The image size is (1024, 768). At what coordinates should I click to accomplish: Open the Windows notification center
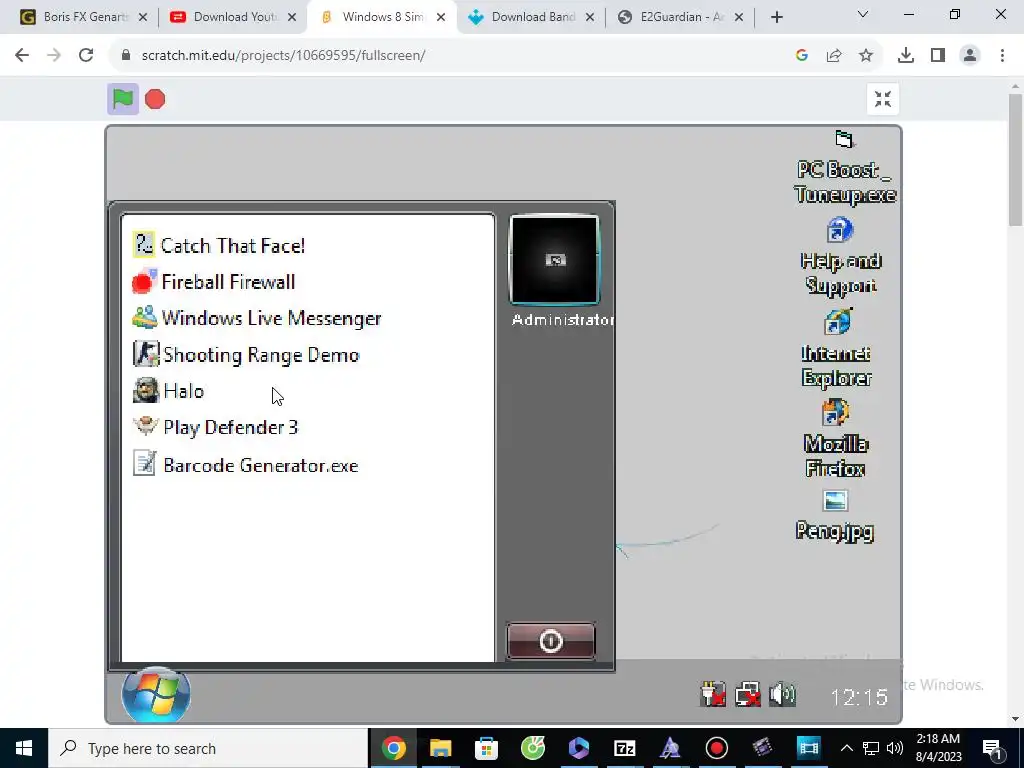tap(991, 748)
